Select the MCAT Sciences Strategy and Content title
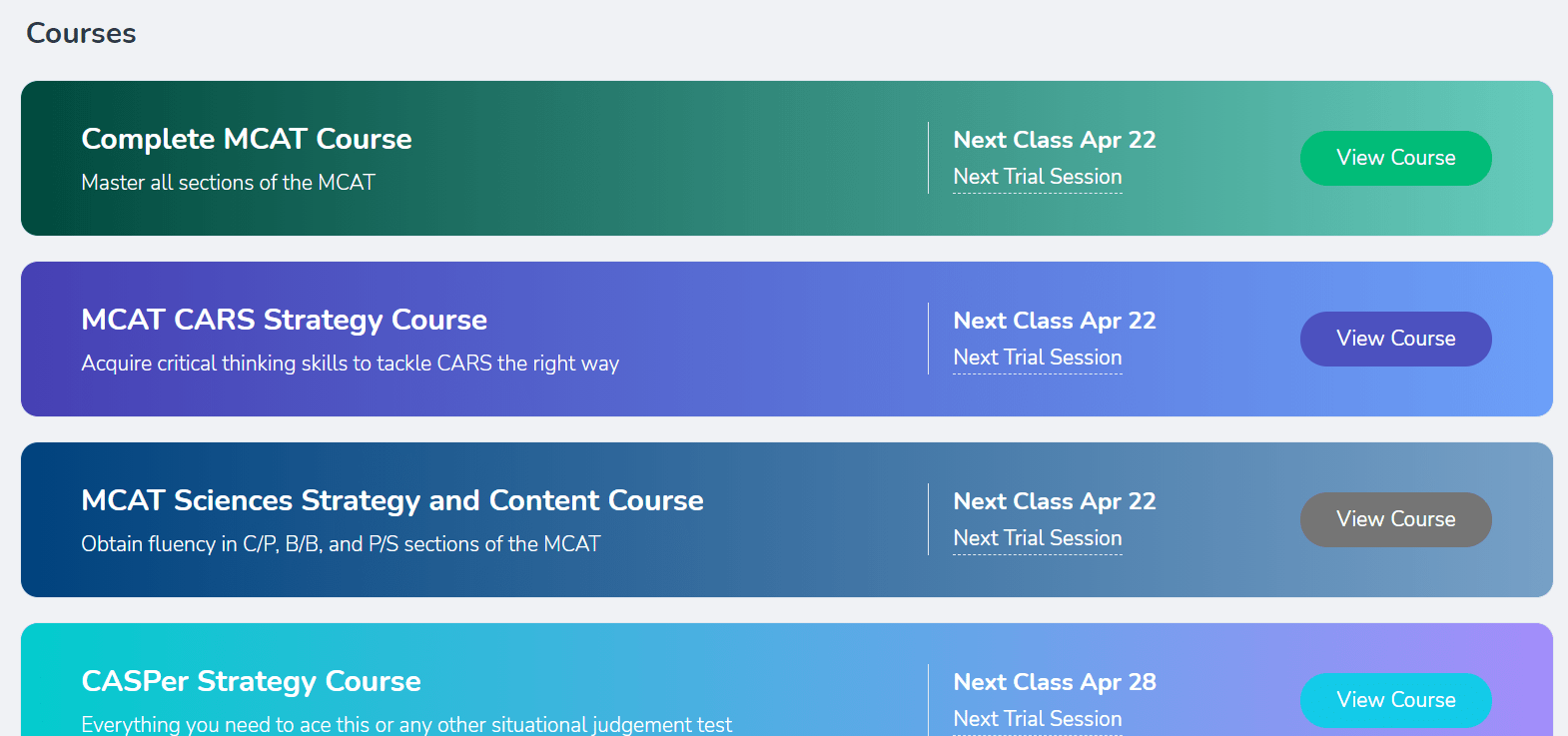 (392, 500)
